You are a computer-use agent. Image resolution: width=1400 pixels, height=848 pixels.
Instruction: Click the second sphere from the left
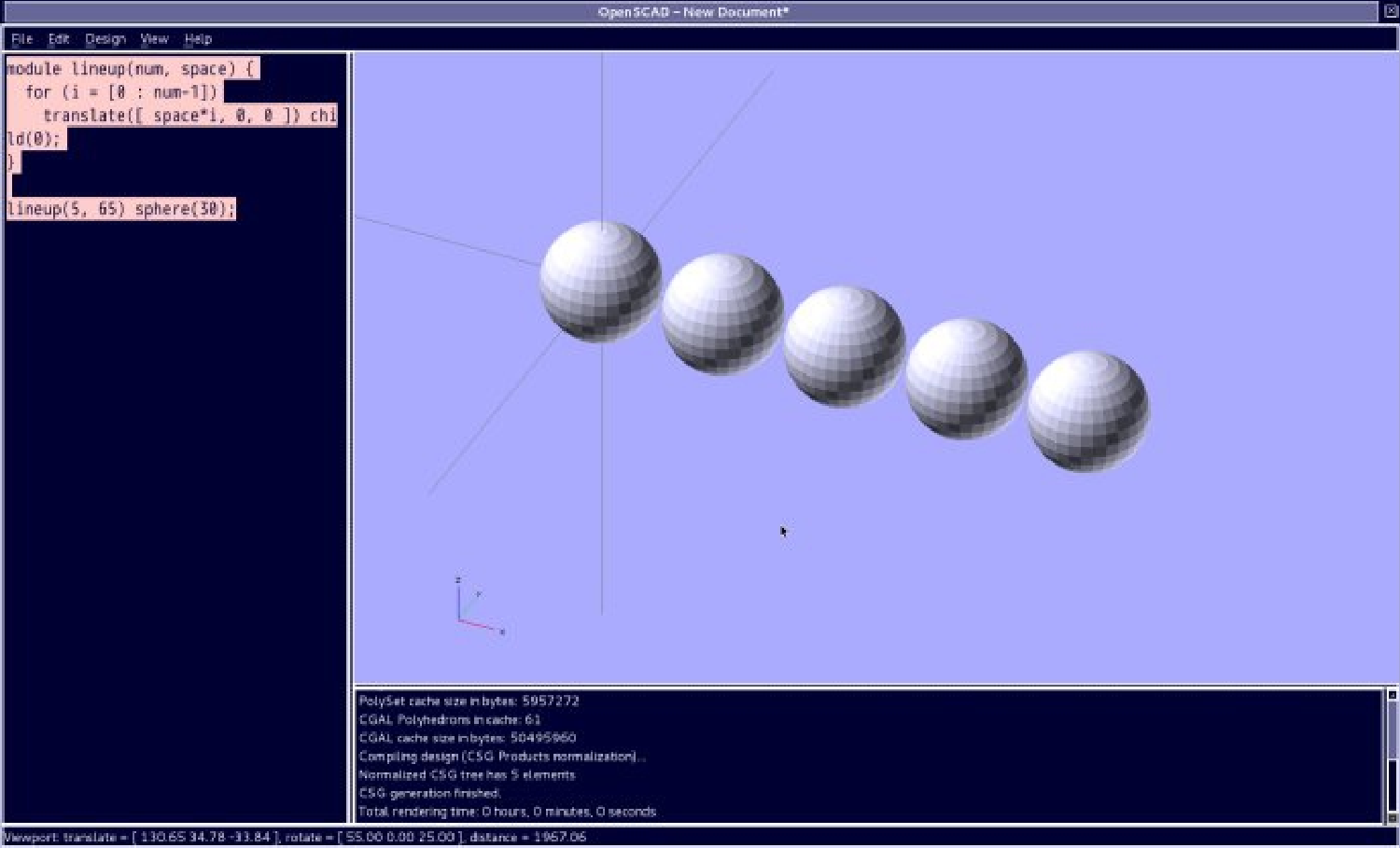coord(722,313)
